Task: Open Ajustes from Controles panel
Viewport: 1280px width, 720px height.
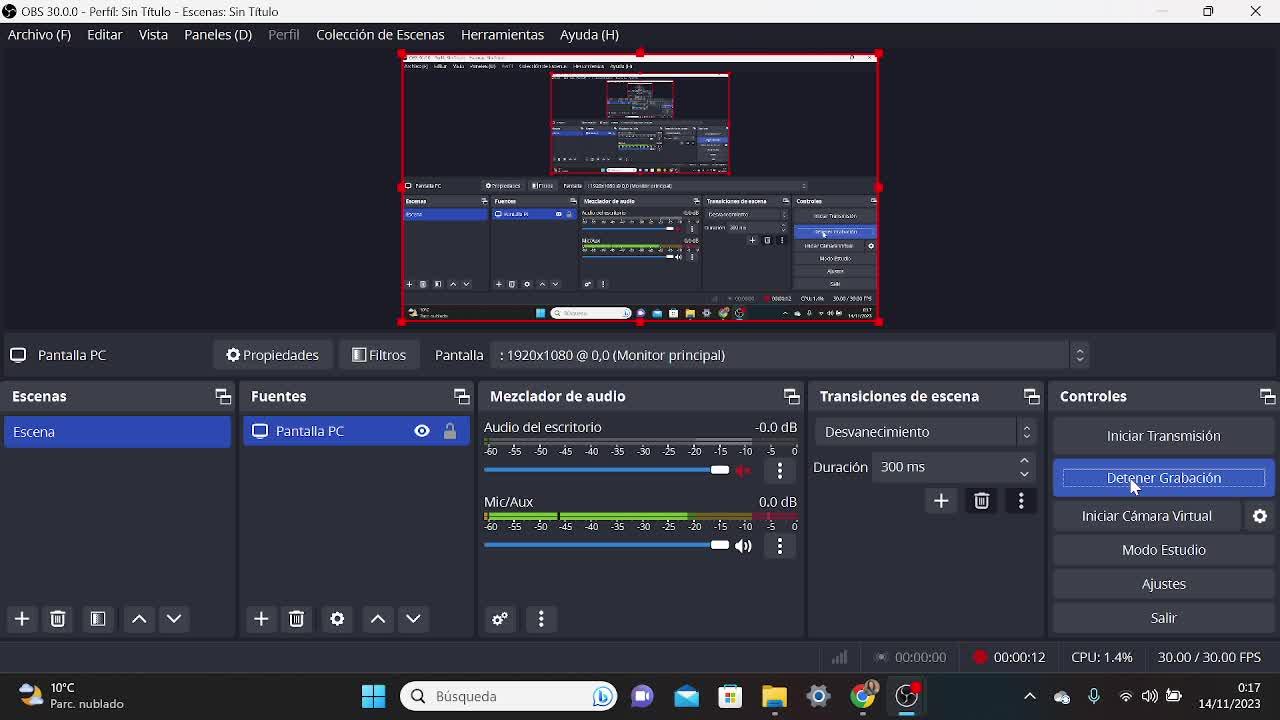Action: tap(1163, 584)
